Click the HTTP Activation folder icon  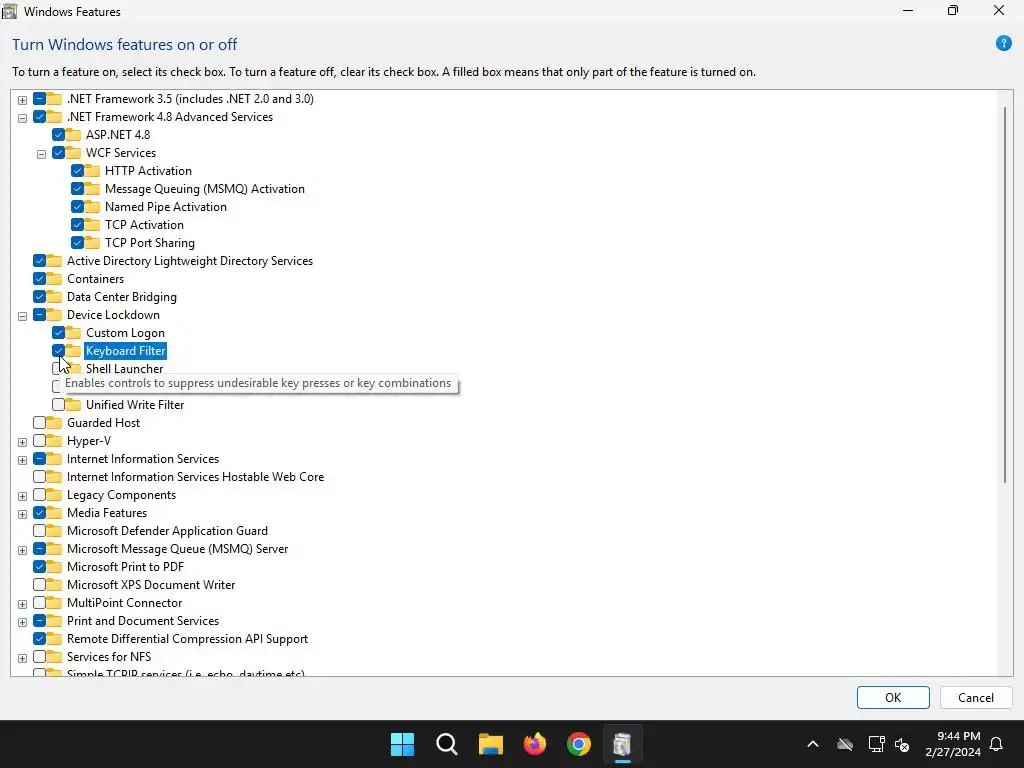pos(93,170)
